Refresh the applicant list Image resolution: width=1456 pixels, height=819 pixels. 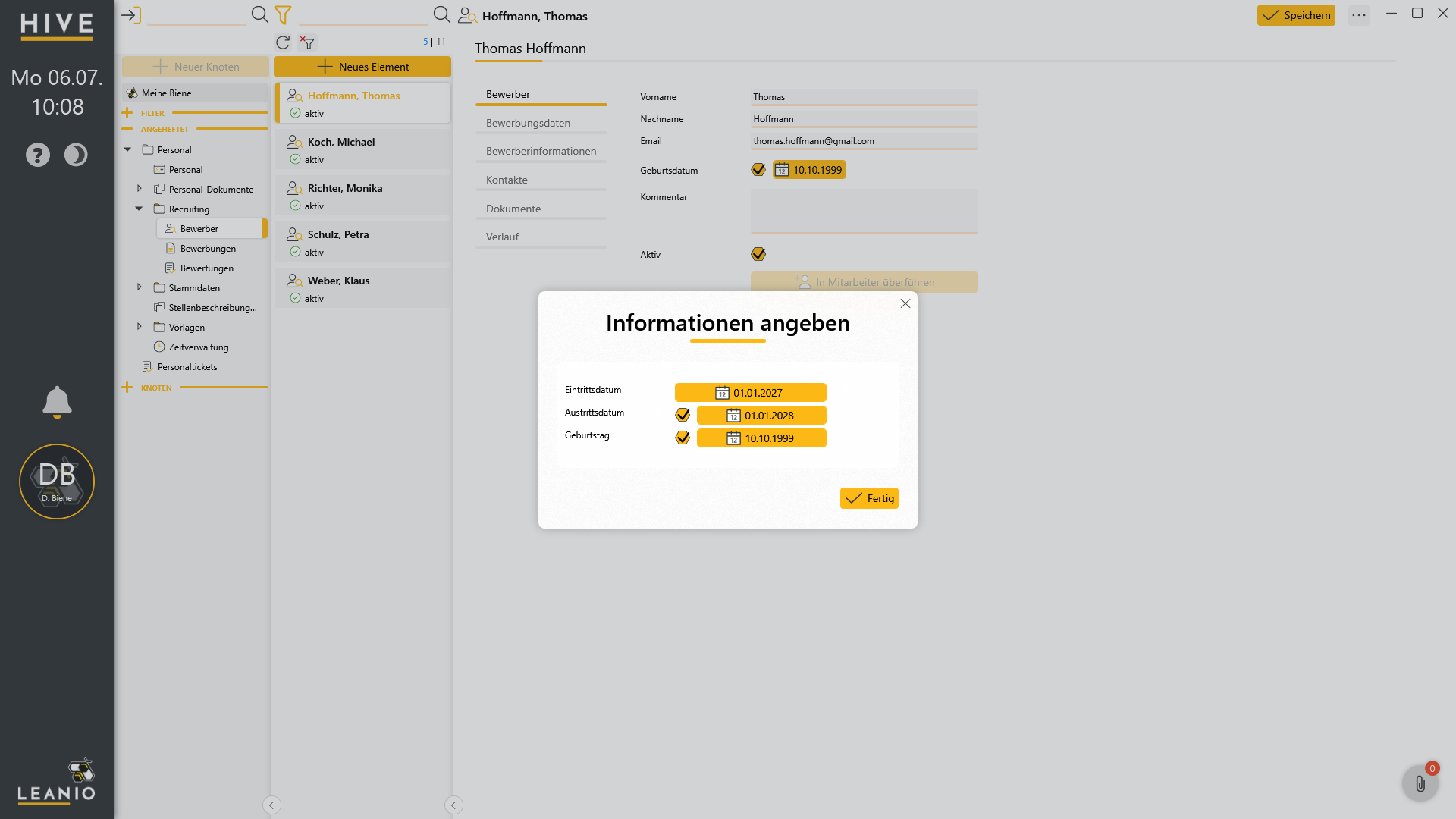coord(283,42)
